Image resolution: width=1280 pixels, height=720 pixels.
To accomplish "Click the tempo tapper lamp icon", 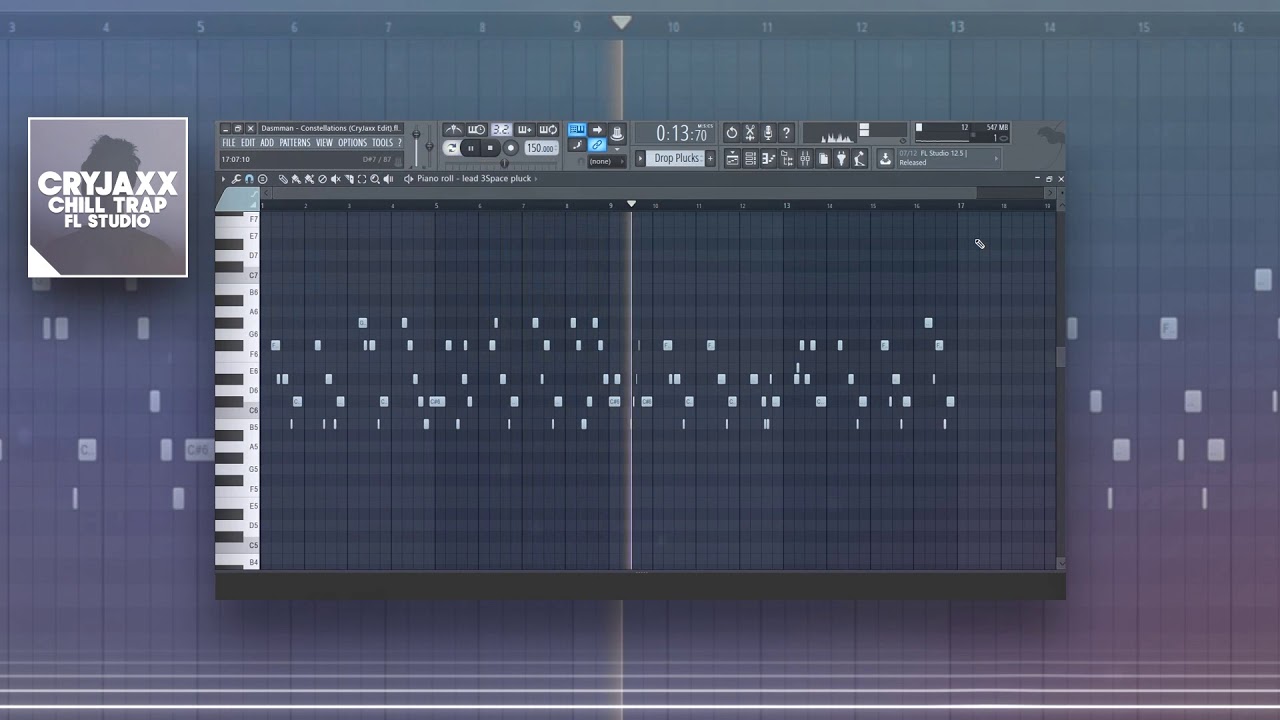I will pyautogui.click(x=859, y=158).
